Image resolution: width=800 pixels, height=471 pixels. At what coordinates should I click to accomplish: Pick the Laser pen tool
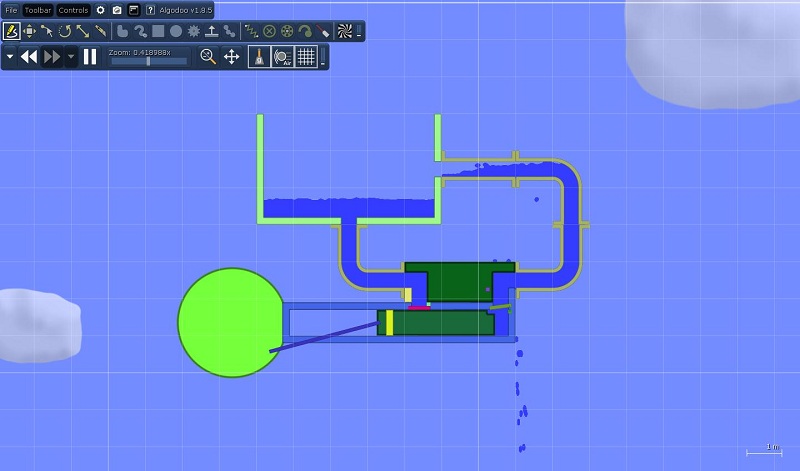[324, 31]
